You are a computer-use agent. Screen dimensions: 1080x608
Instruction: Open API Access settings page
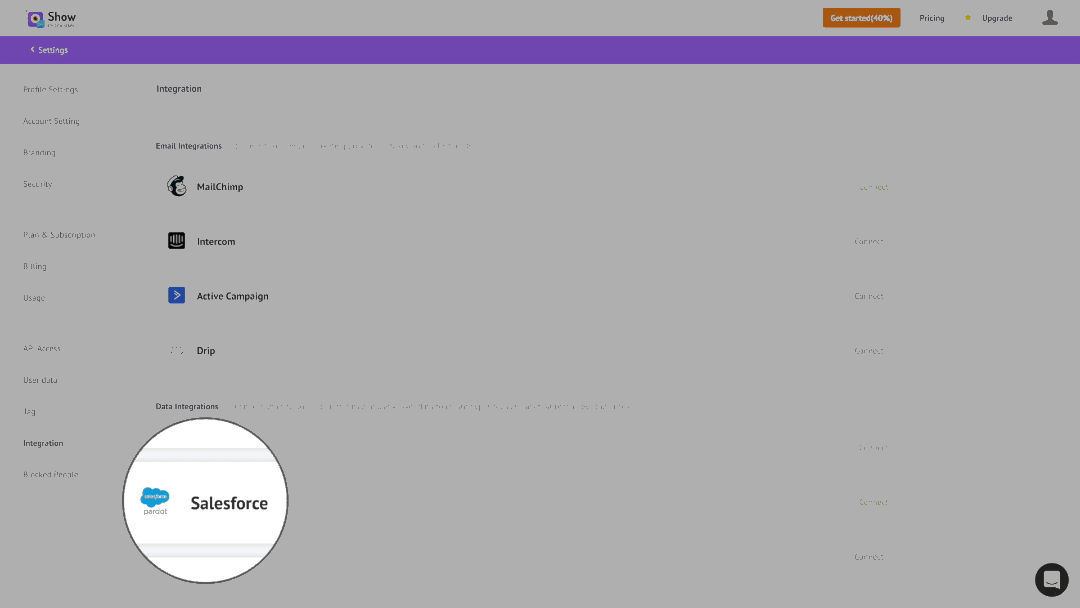click(42, 348)
